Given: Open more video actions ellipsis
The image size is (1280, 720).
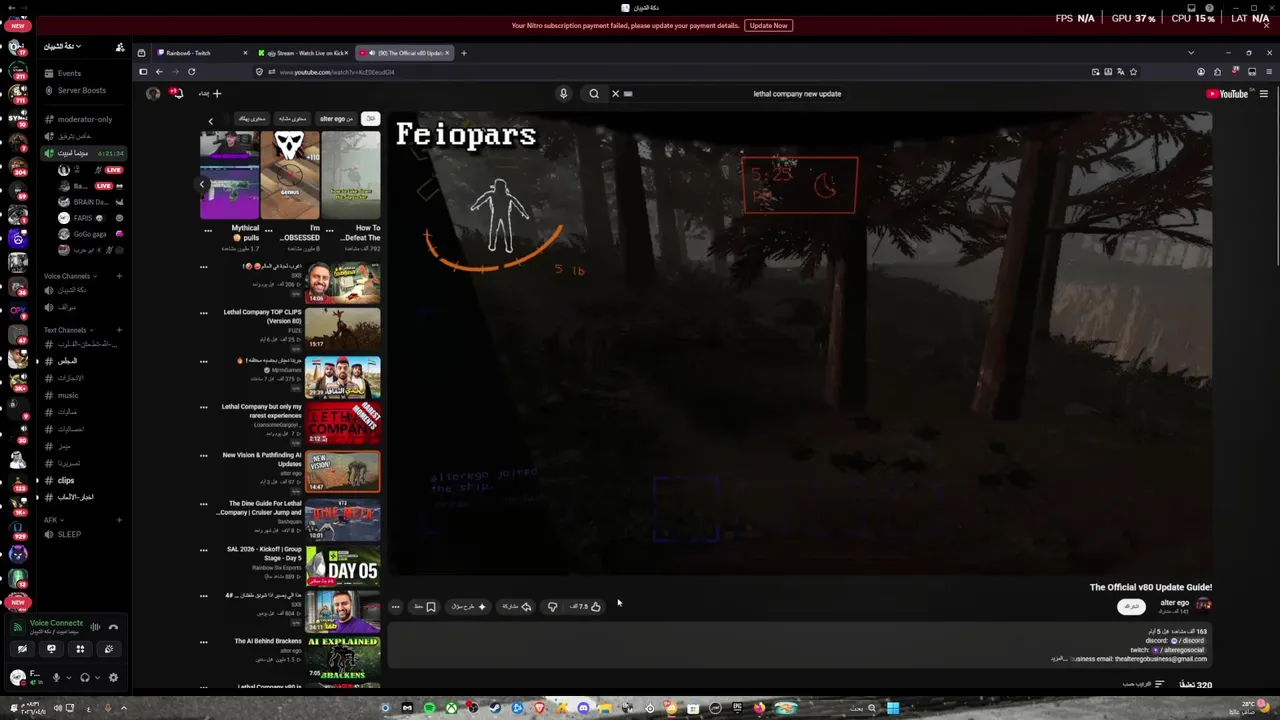Looking at the screenshot, I should coord(396,607).
